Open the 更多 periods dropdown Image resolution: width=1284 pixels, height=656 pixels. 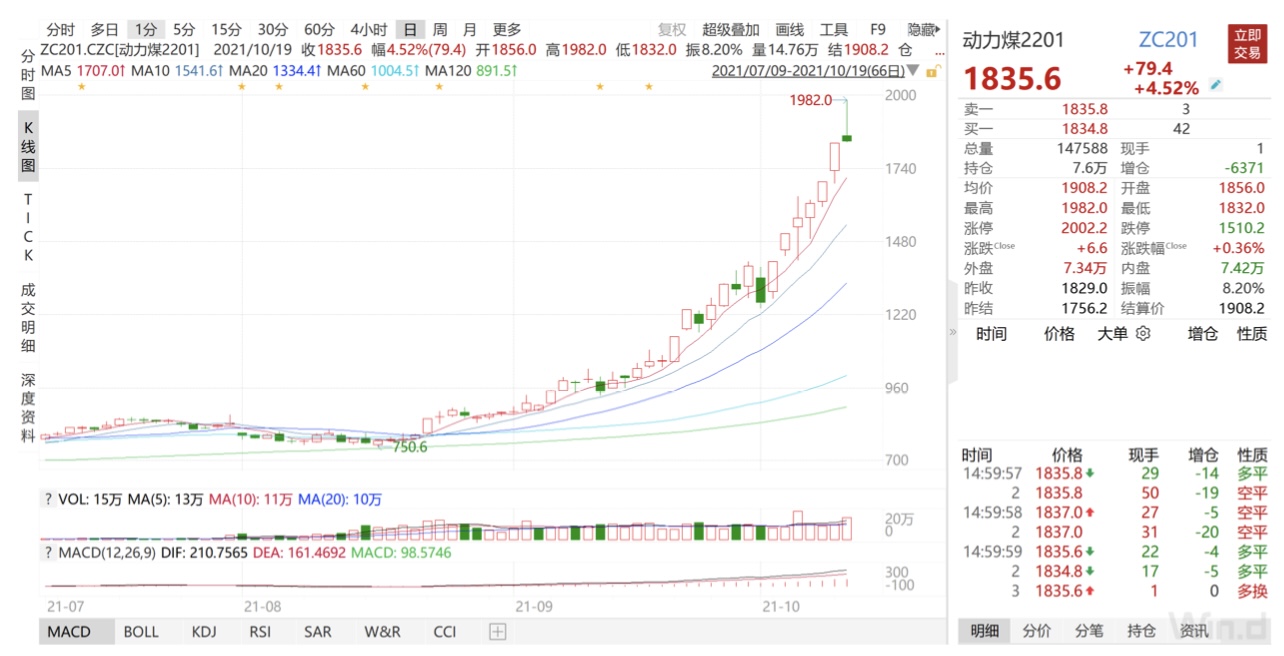click(507, 29)
